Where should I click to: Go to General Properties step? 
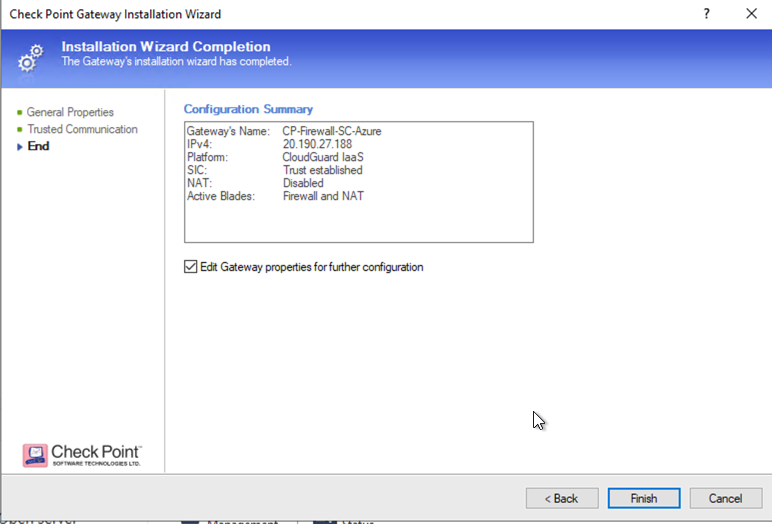pyautogui.click(x=70, y=112)
